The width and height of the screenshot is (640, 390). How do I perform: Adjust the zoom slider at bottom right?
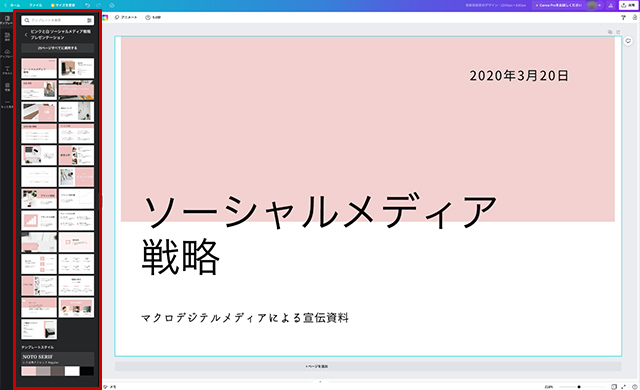click(x=579, y=387)
